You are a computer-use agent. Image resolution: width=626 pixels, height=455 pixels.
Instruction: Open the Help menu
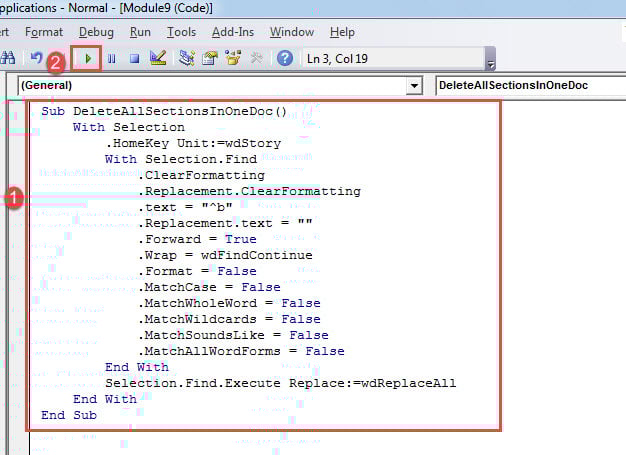[x=342, y=32]
